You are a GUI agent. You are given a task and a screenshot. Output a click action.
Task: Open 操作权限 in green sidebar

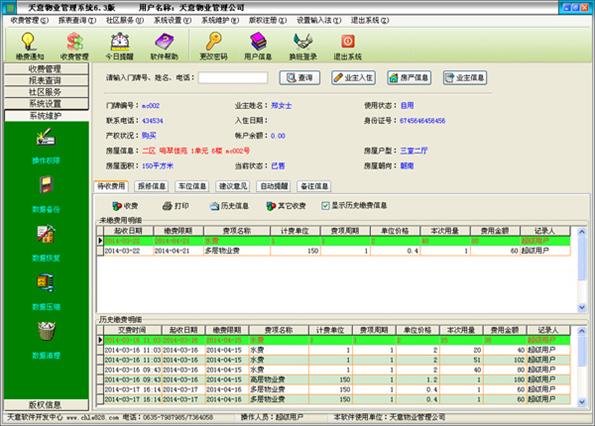pos(46,146)
